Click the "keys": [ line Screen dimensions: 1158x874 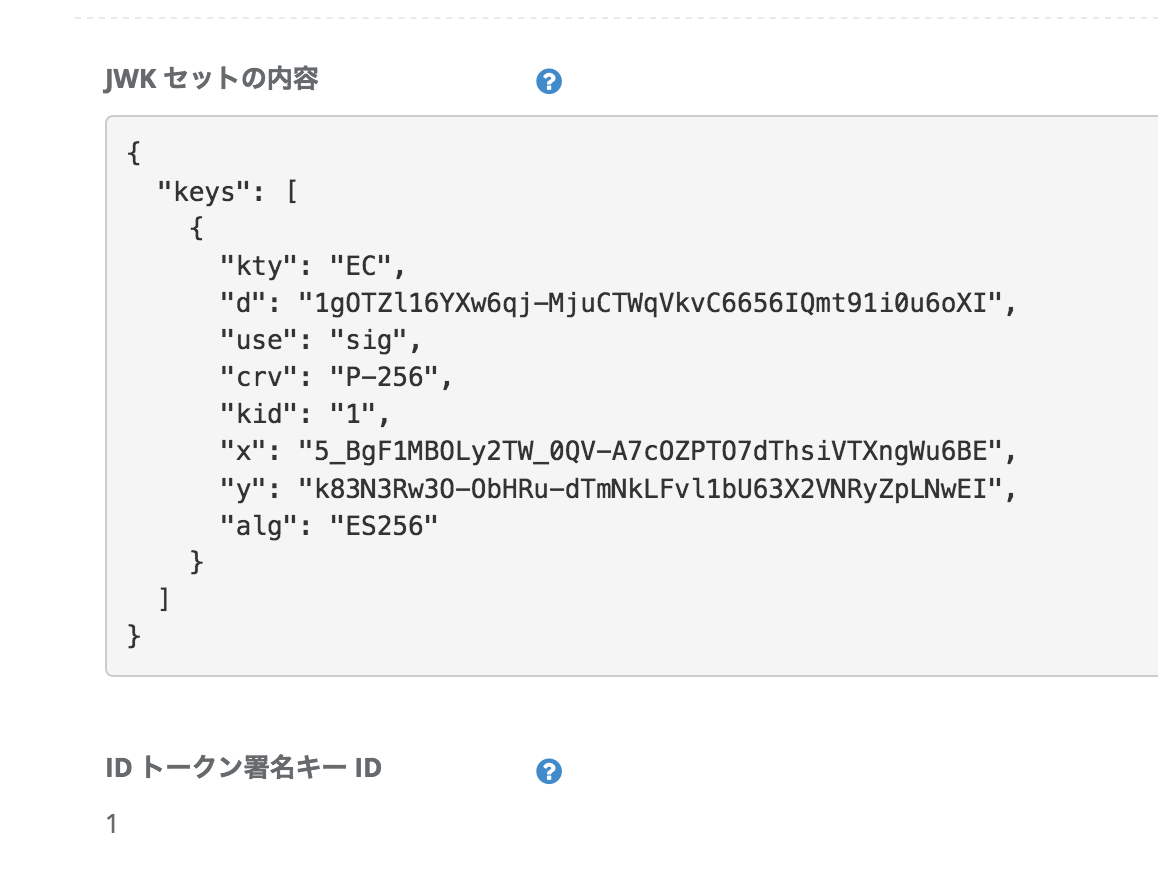pos(228,192)
